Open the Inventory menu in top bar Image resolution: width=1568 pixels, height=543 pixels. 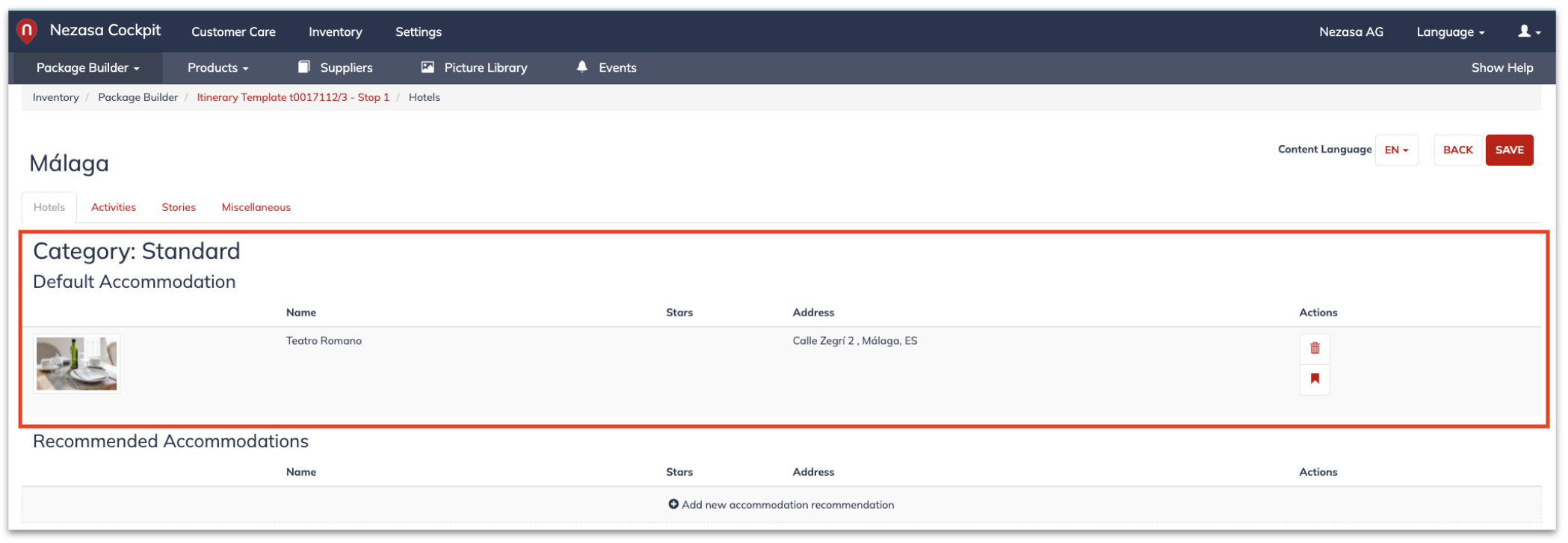tap(336, 32)
